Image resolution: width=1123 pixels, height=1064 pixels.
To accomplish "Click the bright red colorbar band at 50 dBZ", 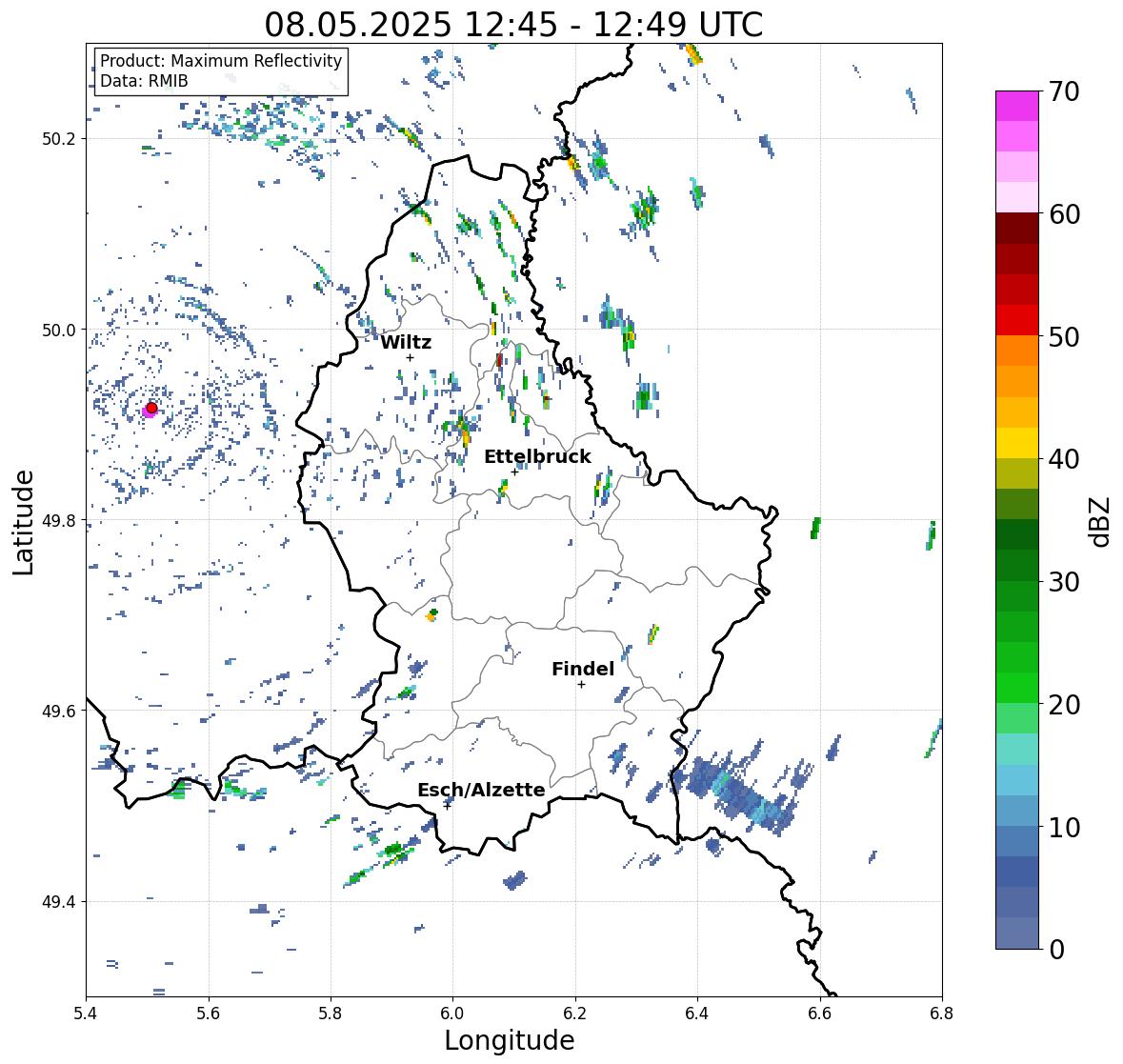I will tap(1017, 320).
